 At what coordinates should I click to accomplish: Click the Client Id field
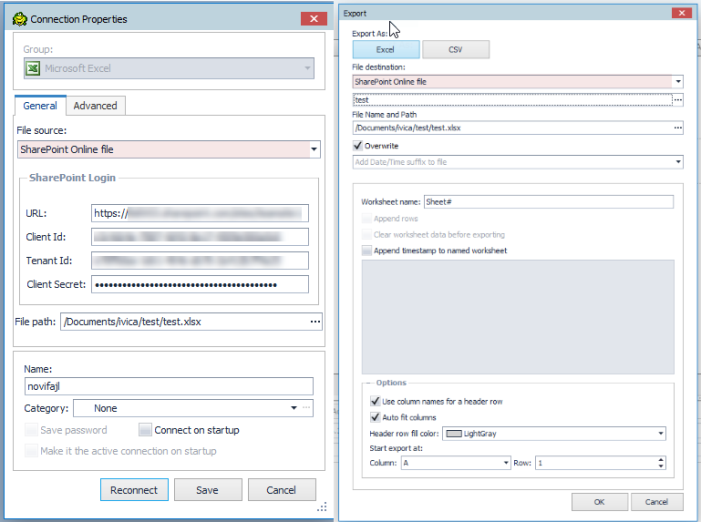point(200,237)
